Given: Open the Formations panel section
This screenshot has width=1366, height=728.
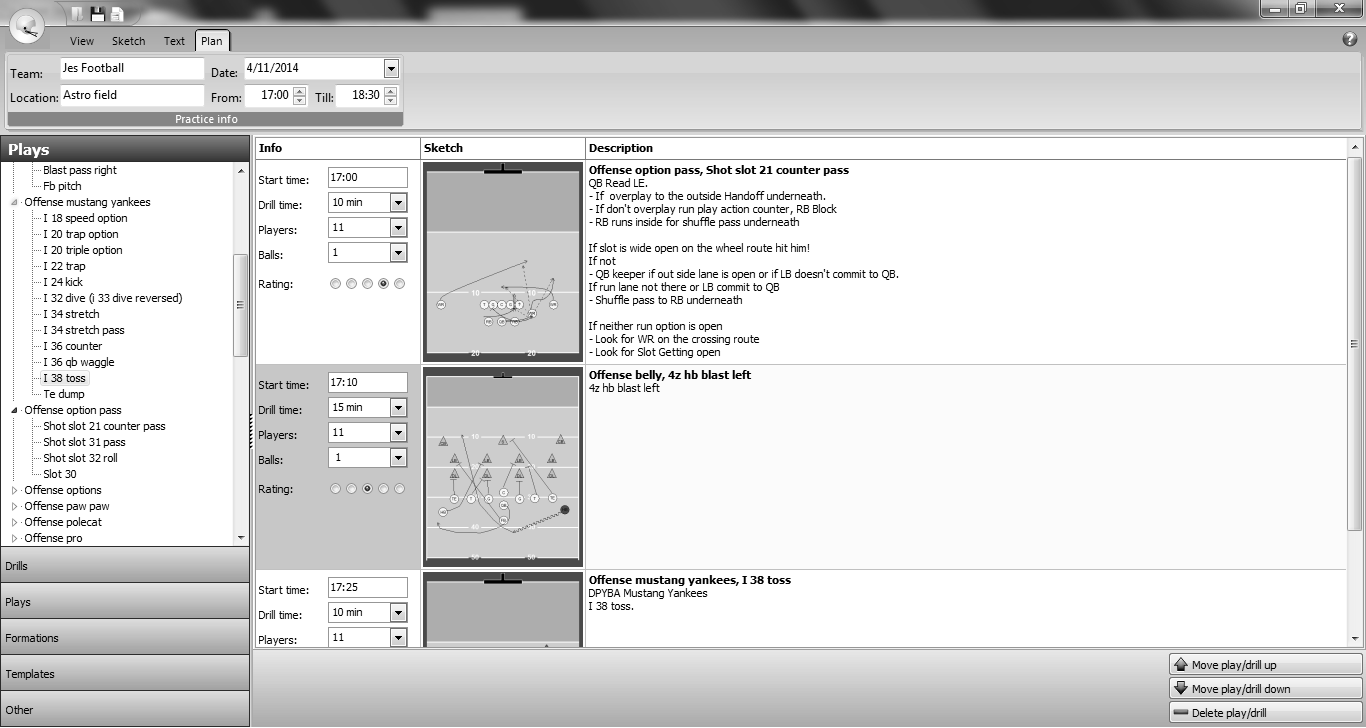Looking at the screenshot, I should tap(125, 638).
